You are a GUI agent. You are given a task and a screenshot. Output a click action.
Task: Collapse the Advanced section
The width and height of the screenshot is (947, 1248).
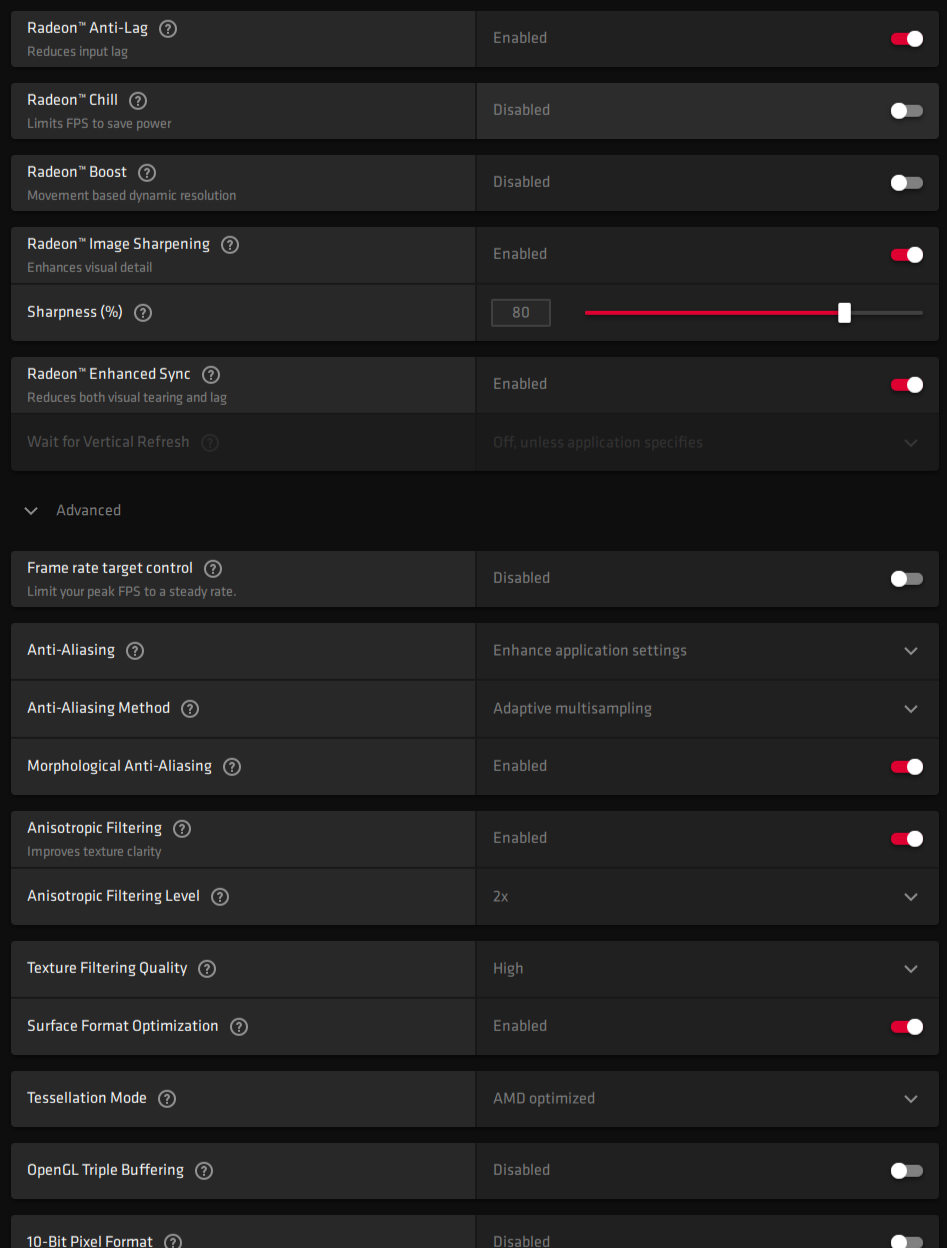pos(73,511)
